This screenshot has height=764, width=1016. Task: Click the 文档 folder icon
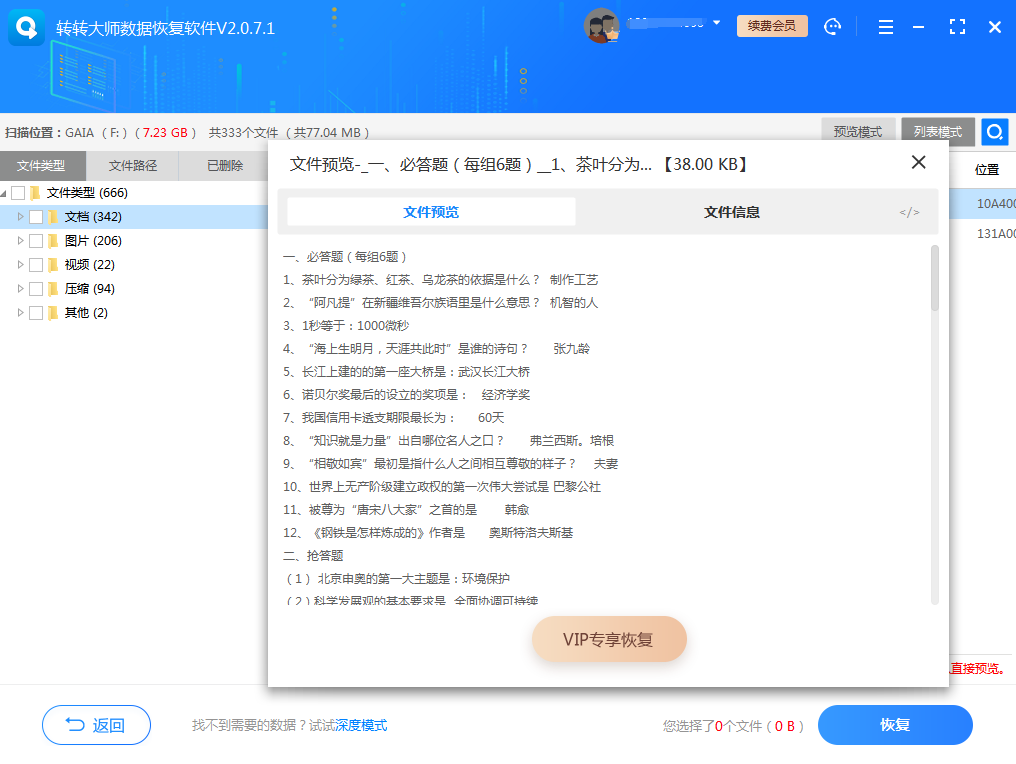pyautogui.click(x=53, y=217)
